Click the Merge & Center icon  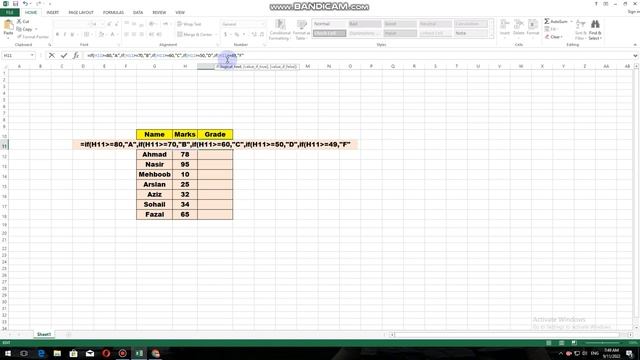tap(180, 34)
